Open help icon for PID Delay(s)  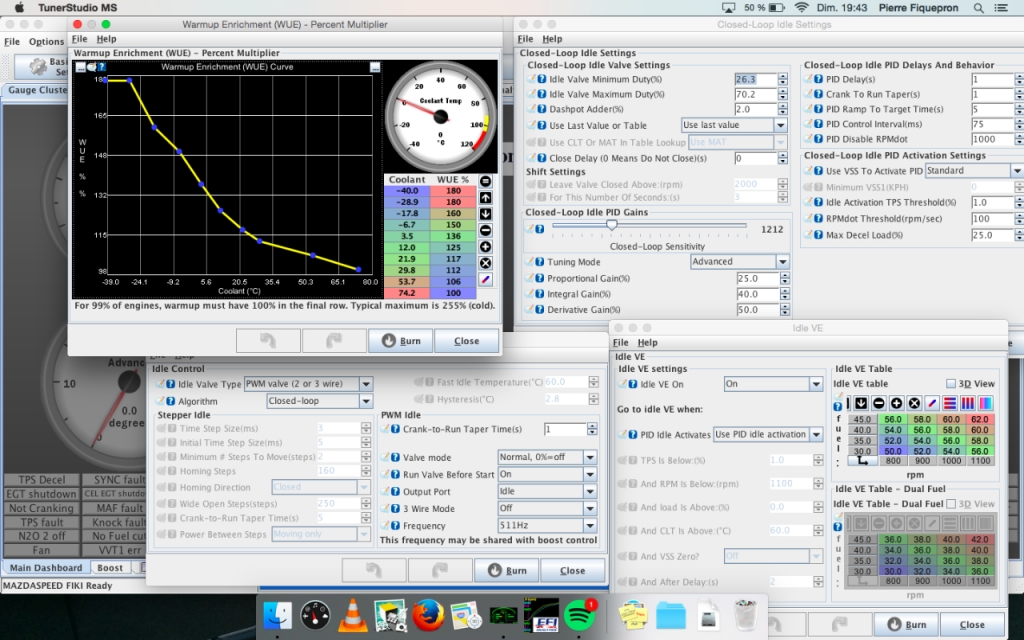[x=818, y=79]
